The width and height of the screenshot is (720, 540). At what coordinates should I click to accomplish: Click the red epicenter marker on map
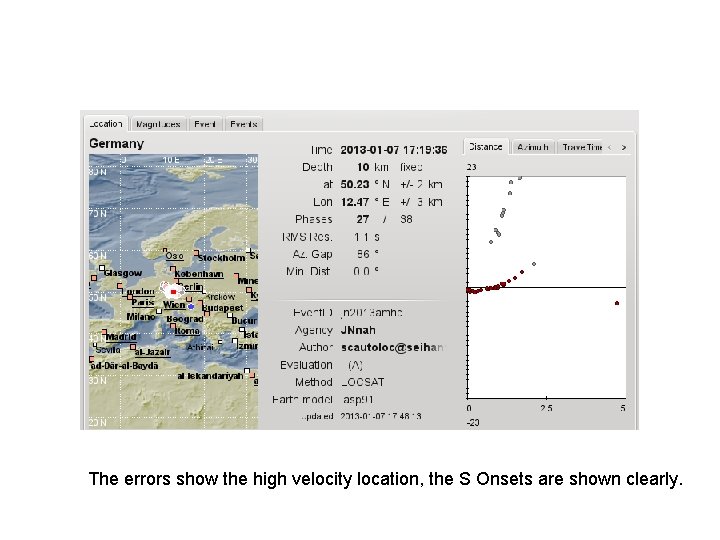click(x=173, y=292)
